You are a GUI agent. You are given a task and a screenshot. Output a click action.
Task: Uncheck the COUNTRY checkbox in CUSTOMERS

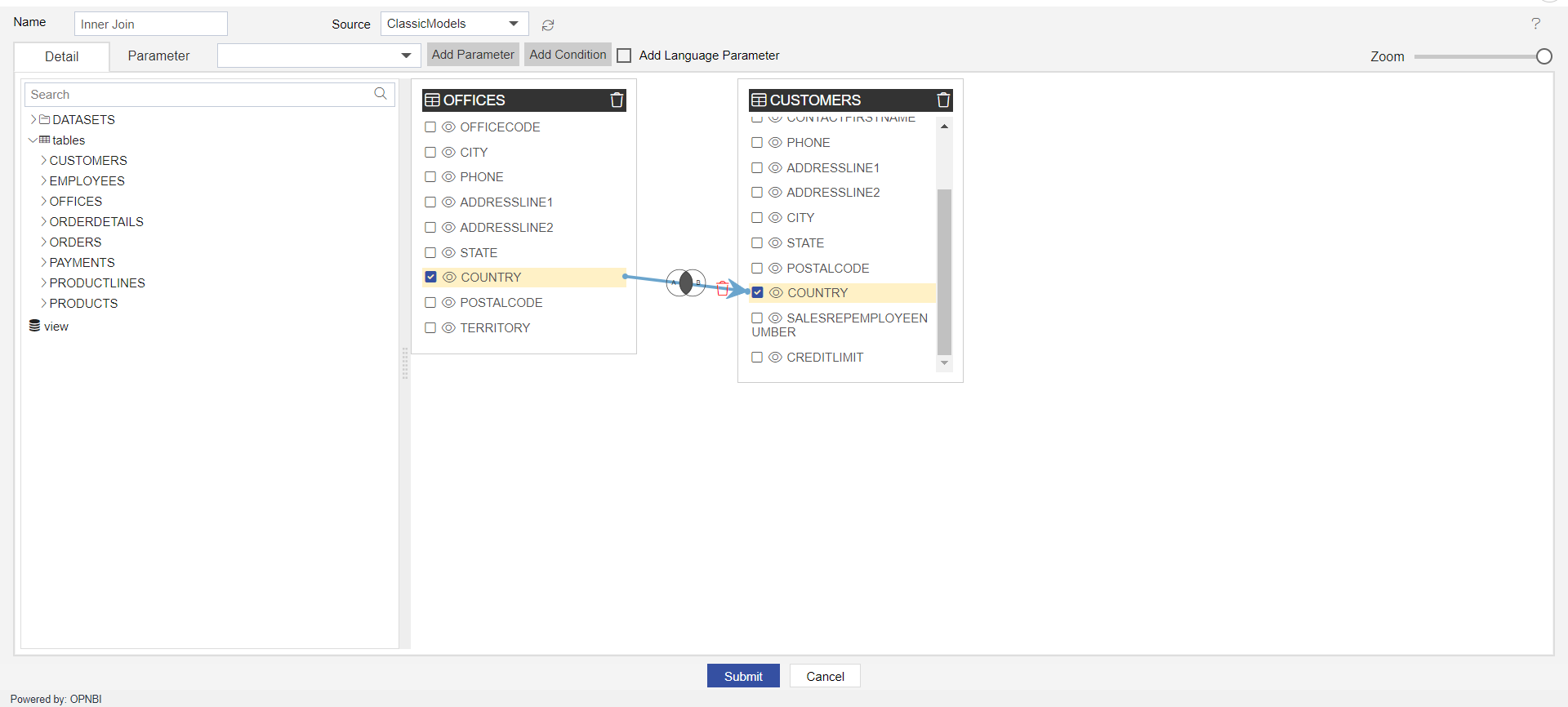pyautogui.click(x=757, y=292)
